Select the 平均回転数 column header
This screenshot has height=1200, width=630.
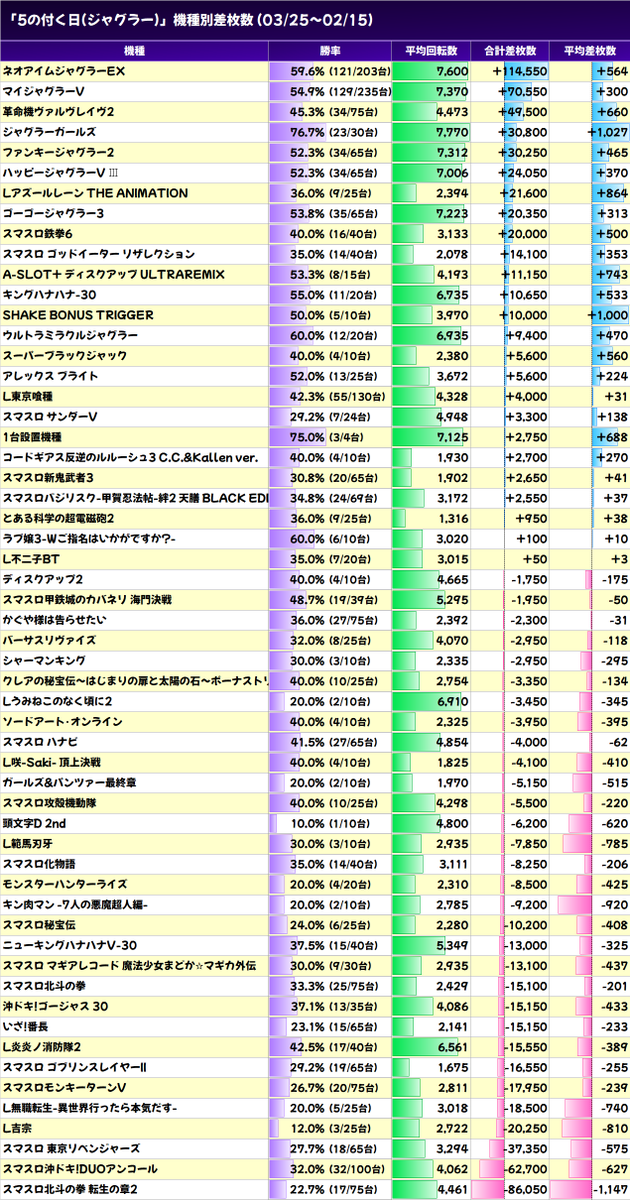coord(431,50)
